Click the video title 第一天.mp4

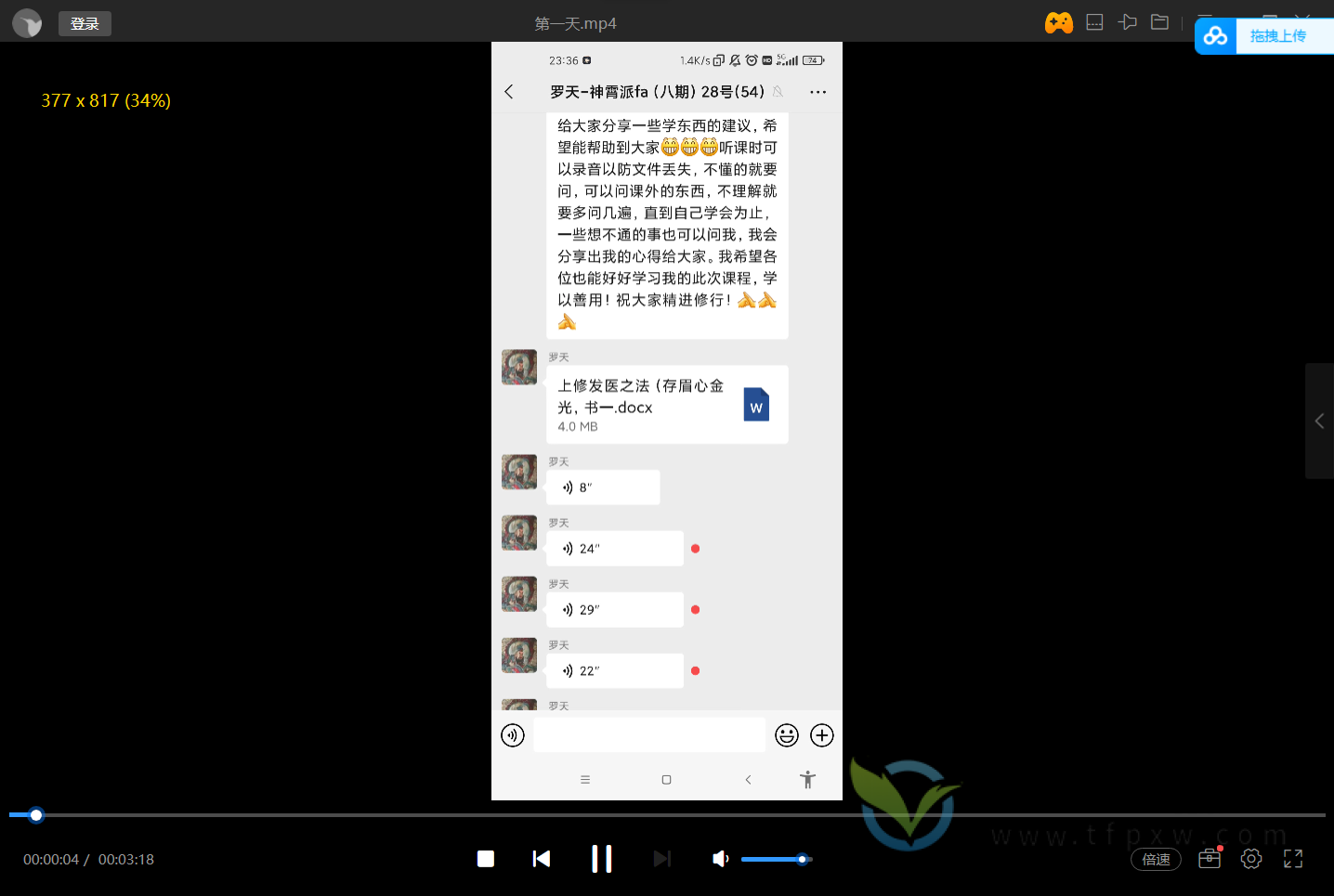(x=575, y=23)
